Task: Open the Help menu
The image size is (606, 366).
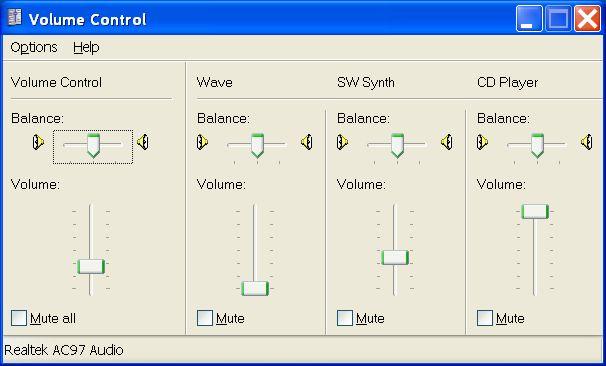Action: 86,48
